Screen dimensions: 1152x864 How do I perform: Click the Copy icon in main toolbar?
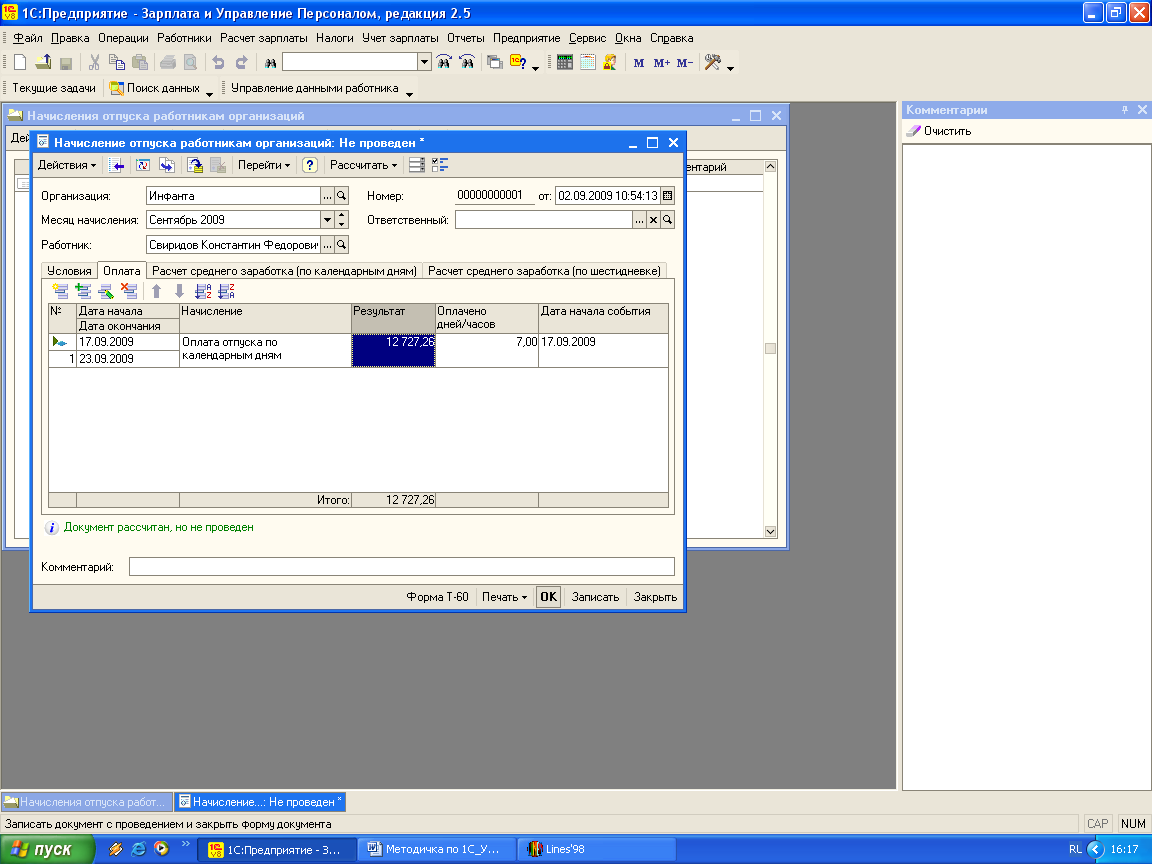click(117, 62)
